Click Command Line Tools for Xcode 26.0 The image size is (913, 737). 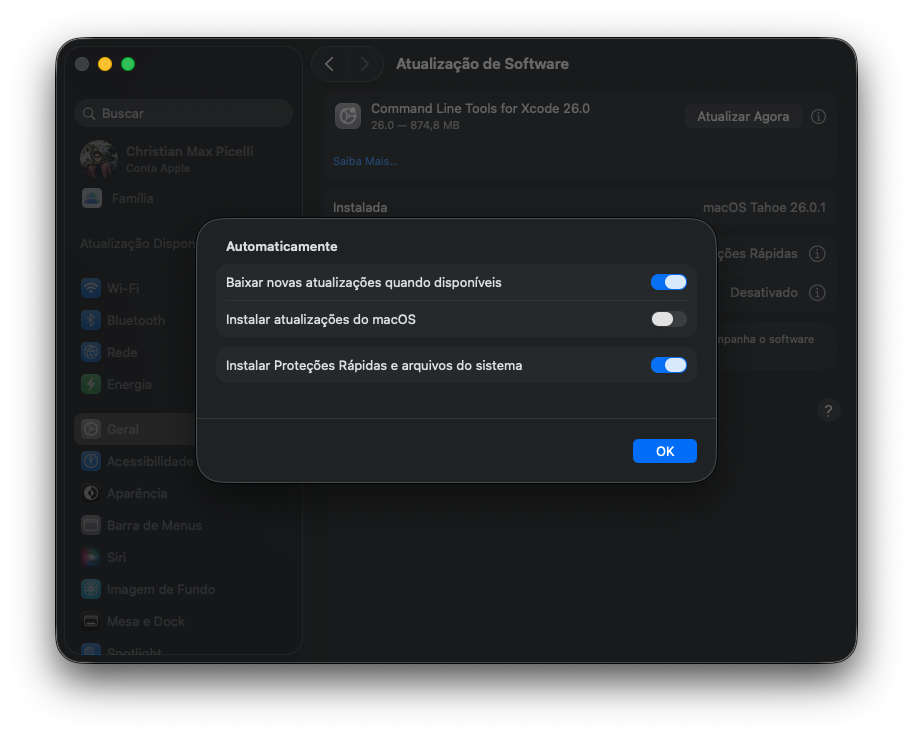(x=480, y=109)
